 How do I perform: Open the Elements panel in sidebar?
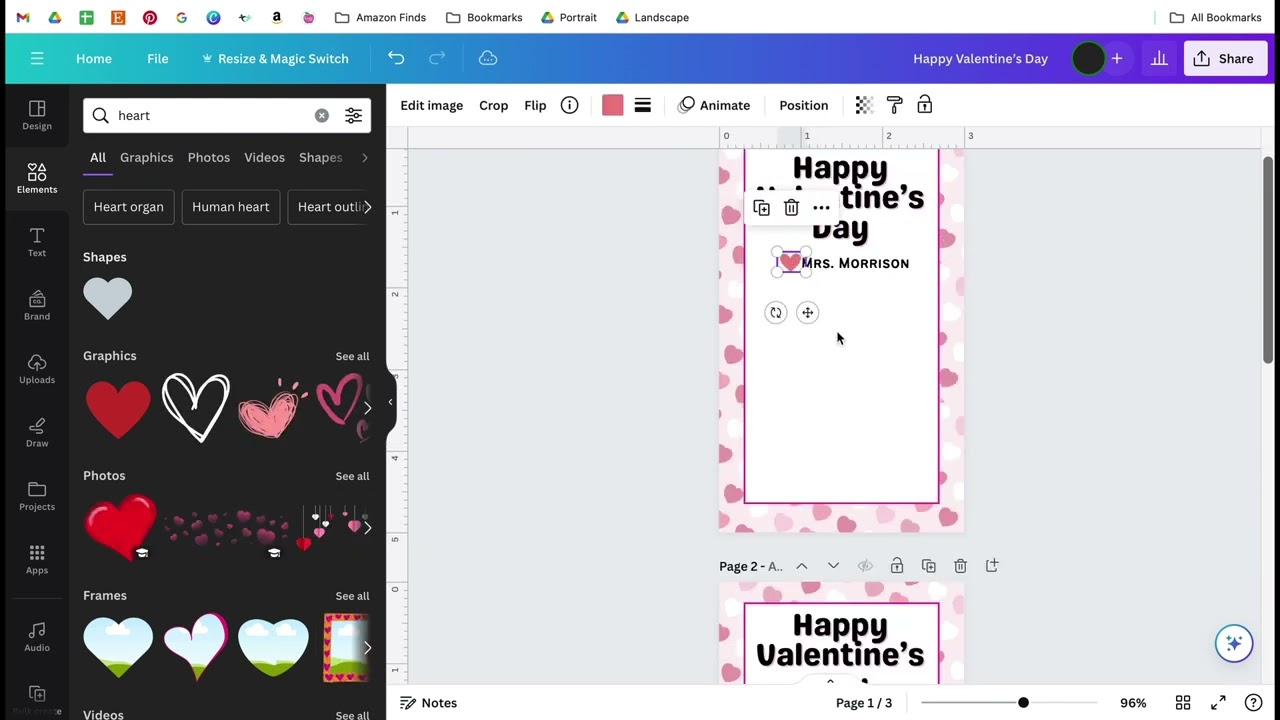37,178
